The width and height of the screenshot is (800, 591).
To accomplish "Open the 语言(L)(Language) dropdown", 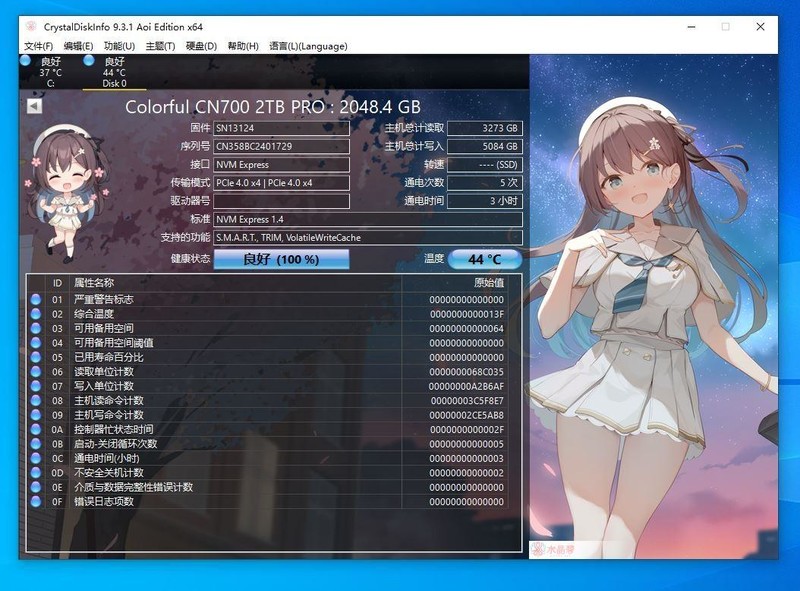I will [307, 45].
